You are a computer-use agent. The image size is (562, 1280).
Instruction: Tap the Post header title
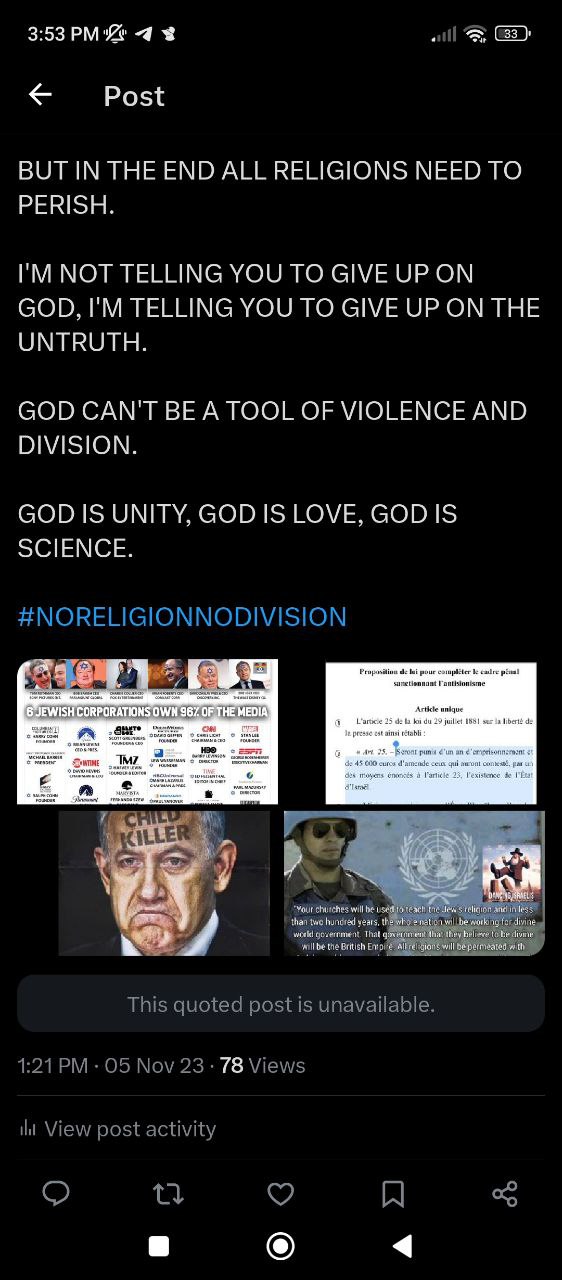click(x=134, y=96)
